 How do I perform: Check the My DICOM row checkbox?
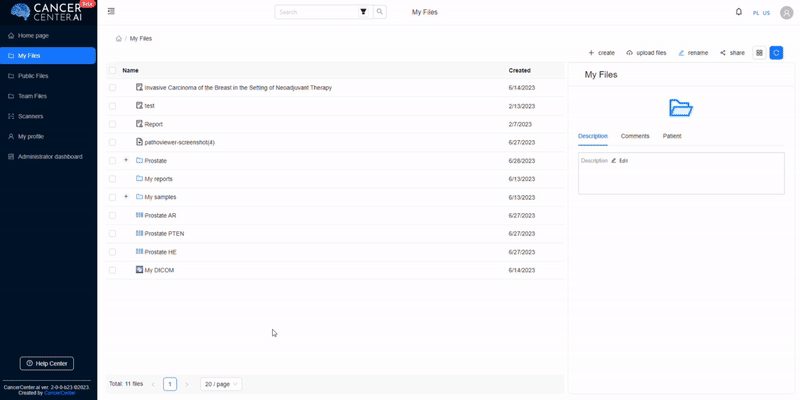click(x=112, y=270)
